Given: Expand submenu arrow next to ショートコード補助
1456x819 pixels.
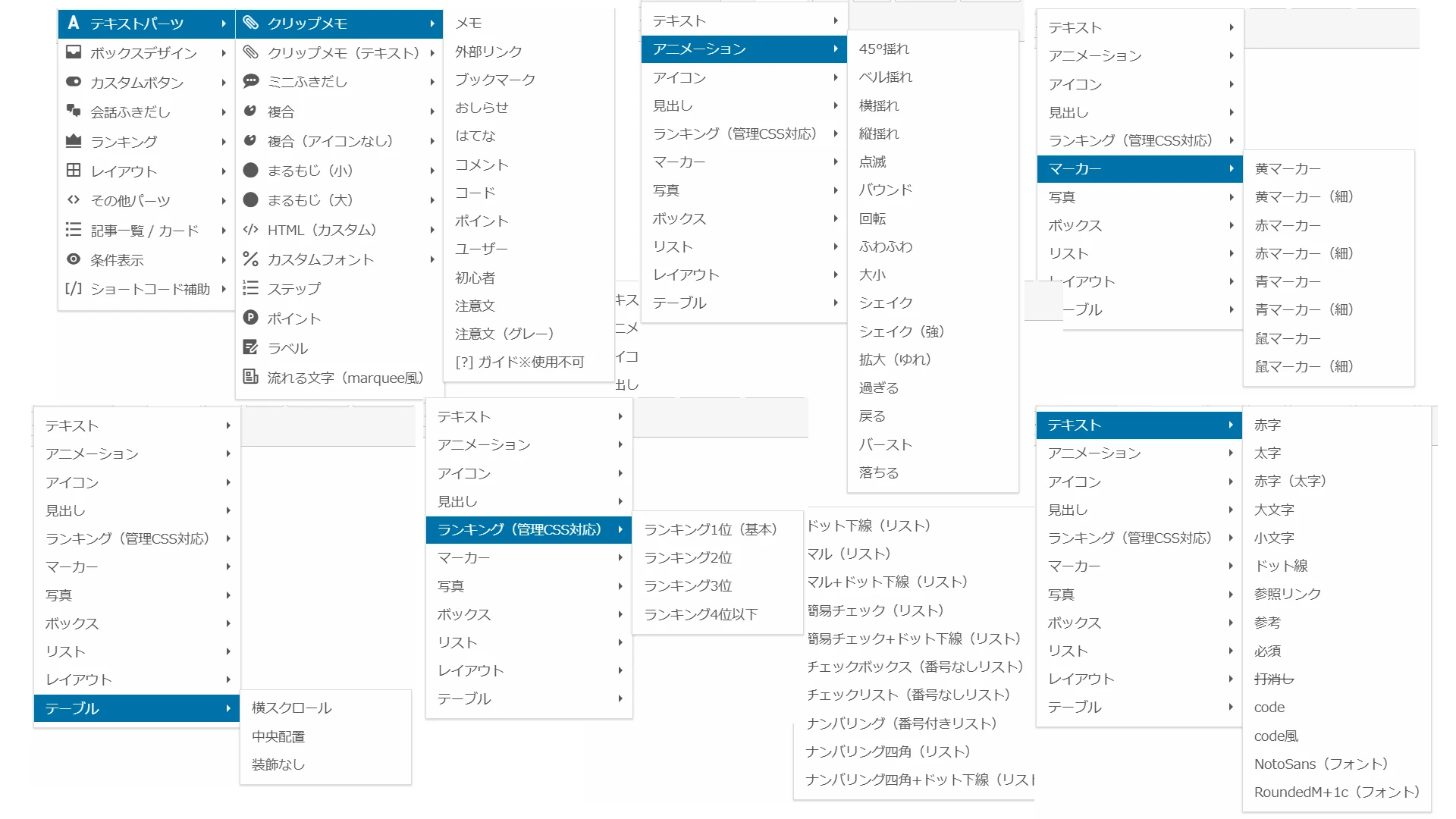Looking at the screenshot, I should click(x=224, y=289).
